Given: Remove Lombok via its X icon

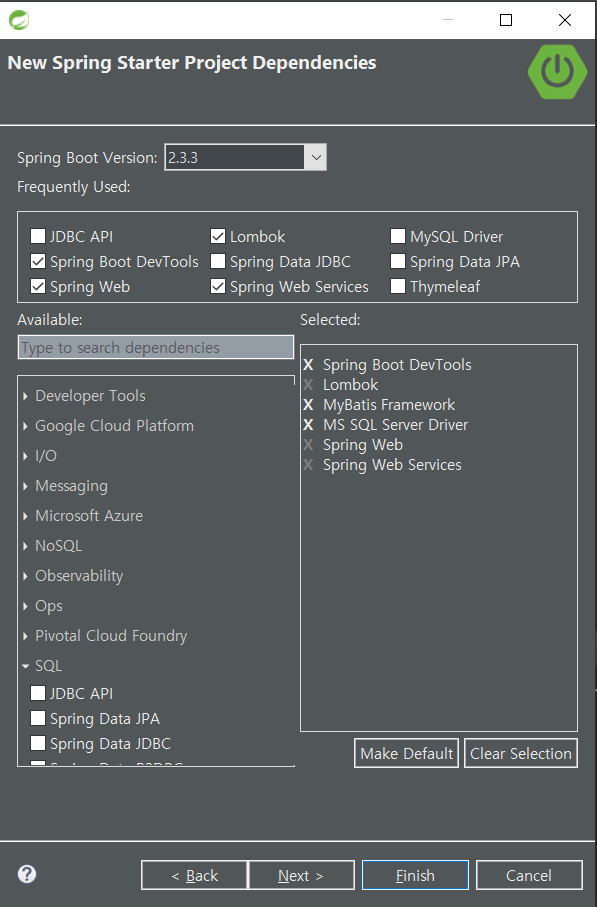Looking at the screenshot, I should pyautogui.click(x=308, y=385).
